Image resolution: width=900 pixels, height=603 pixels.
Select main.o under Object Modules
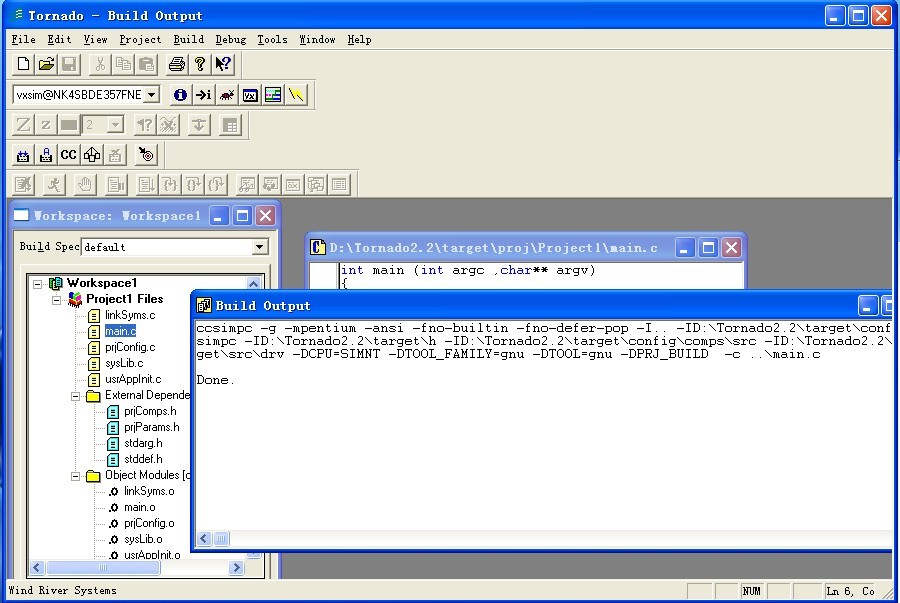pyautogui.click(x=139, y=507)
